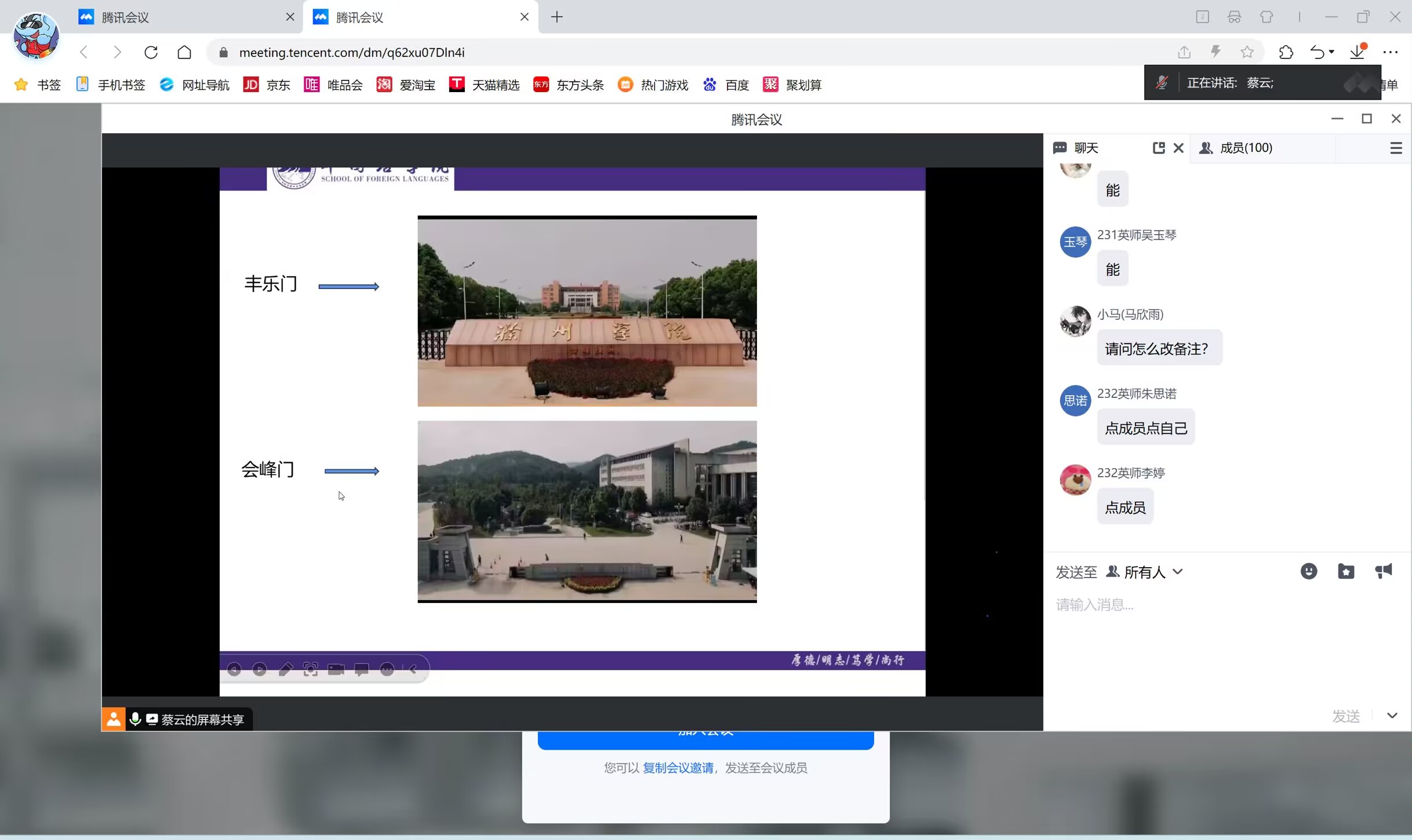This screenshot has width=1412, height=840.
Task: Open the members panel hamburger menu
Action: pyautogui.click(x=1396, y=148)
